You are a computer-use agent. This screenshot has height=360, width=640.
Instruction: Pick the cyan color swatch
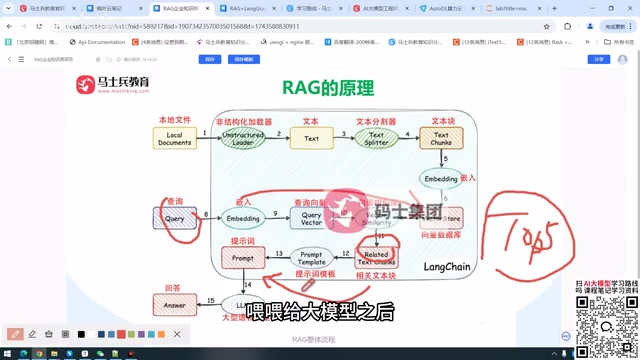click(x=151, y=334)
